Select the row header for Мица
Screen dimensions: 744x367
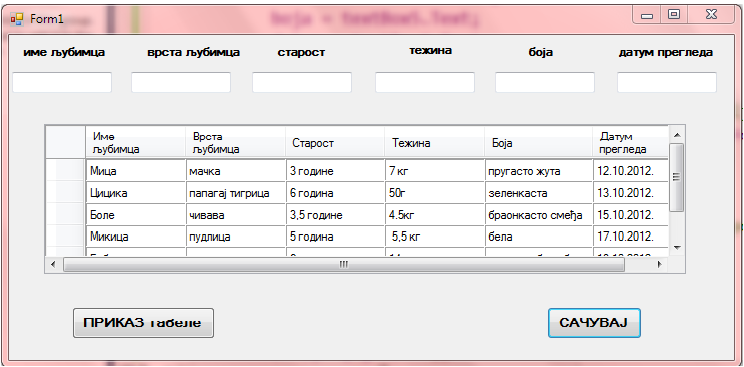(x=65, y=170)
